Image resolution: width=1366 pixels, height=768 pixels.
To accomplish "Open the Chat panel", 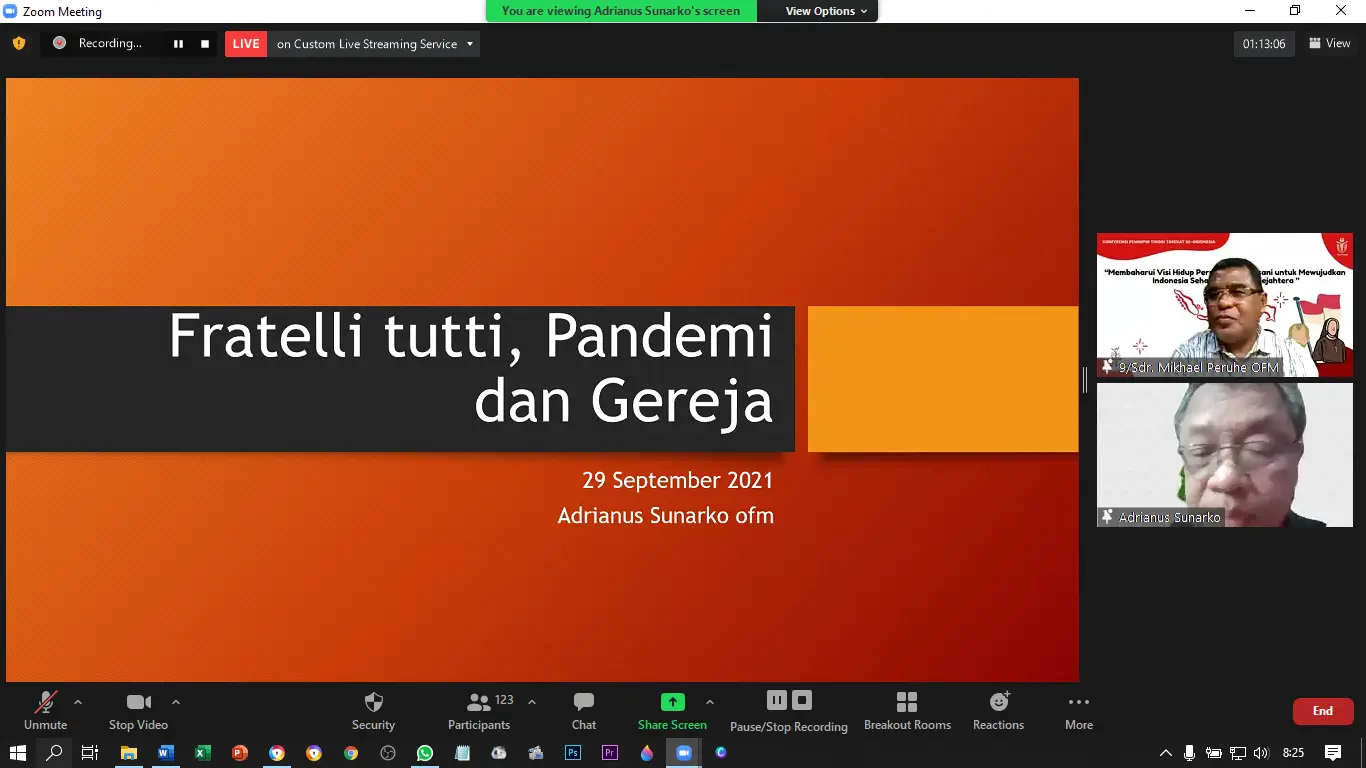I will click(x=584, y=710).
